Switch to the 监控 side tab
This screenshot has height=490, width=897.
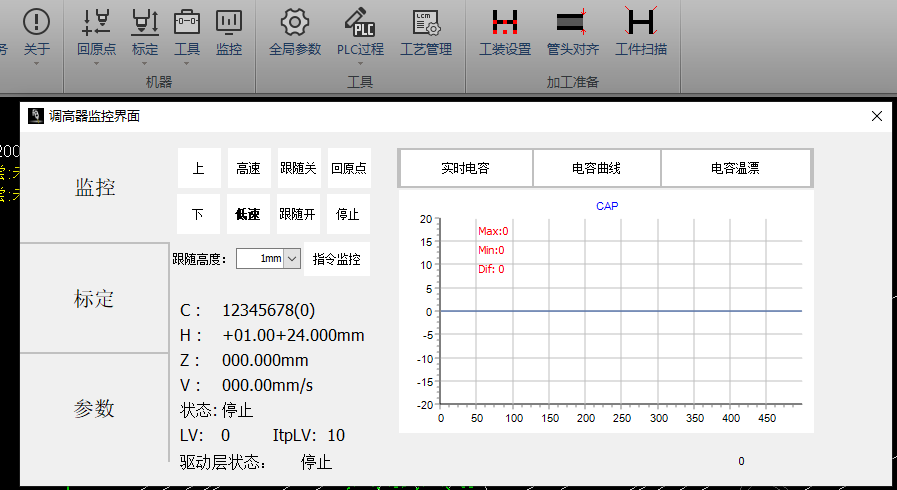95,187
